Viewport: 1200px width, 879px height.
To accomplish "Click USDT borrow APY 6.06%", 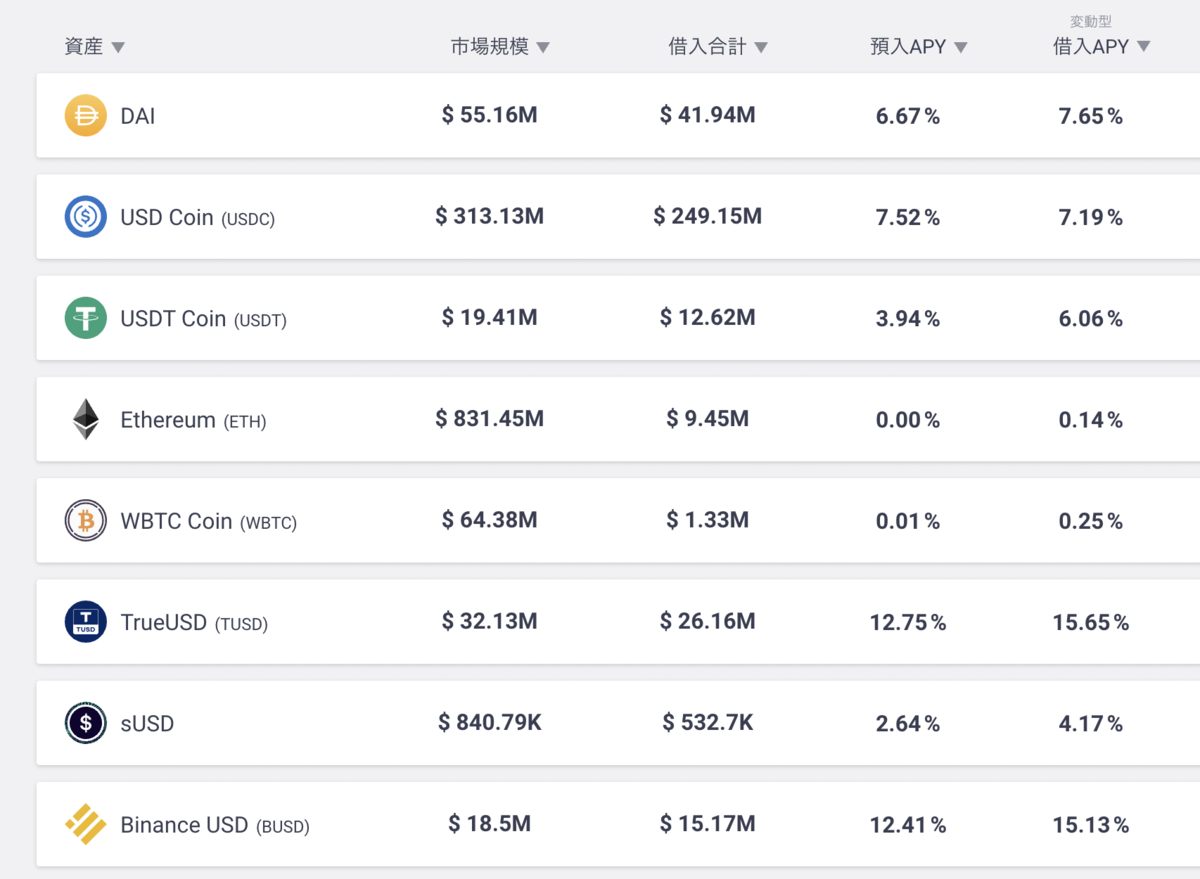I will pyautogui.click(x=1091, y=319).
